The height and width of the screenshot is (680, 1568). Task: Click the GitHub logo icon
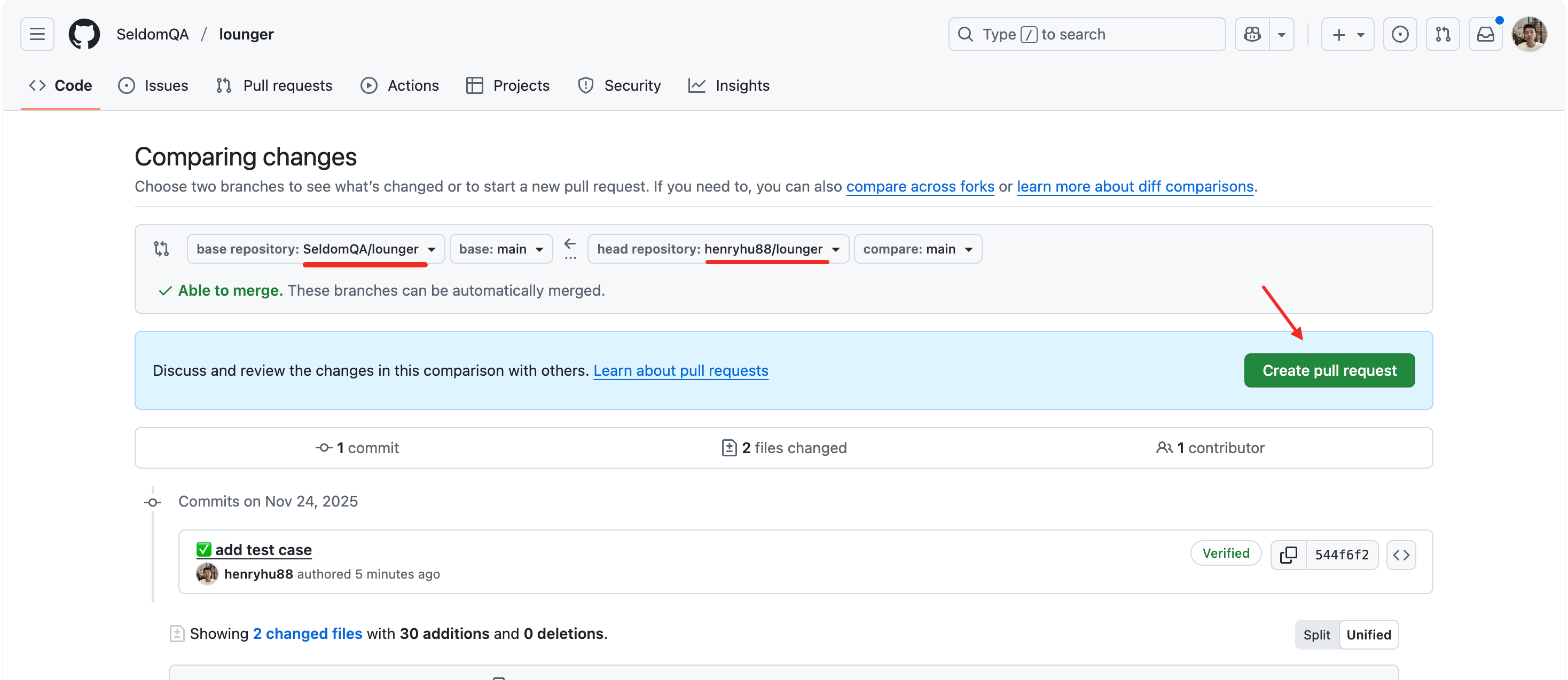pos(84,34)
